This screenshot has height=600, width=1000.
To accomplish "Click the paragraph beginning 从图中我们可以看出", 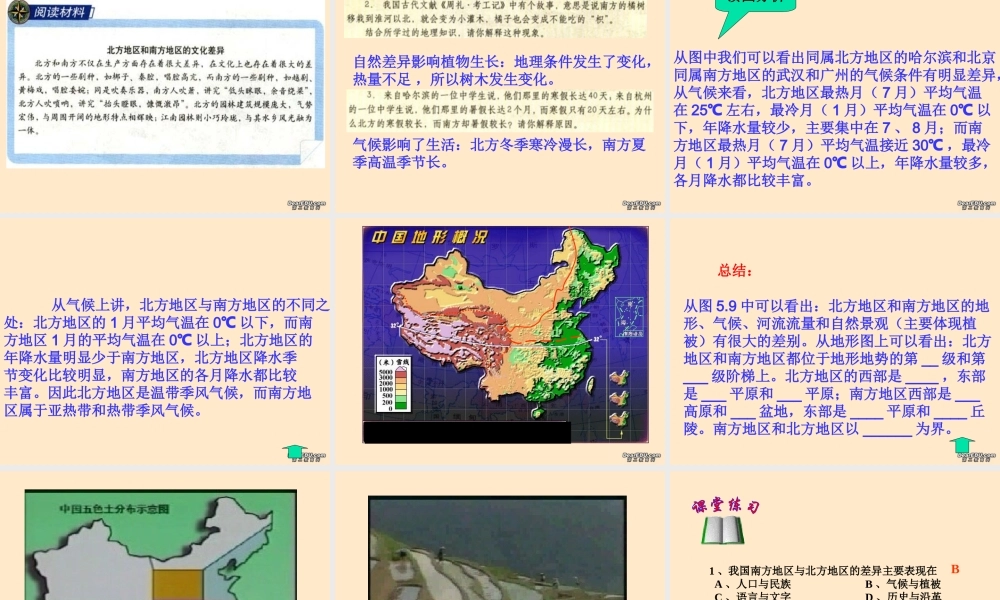I will [x=835, y=119].
